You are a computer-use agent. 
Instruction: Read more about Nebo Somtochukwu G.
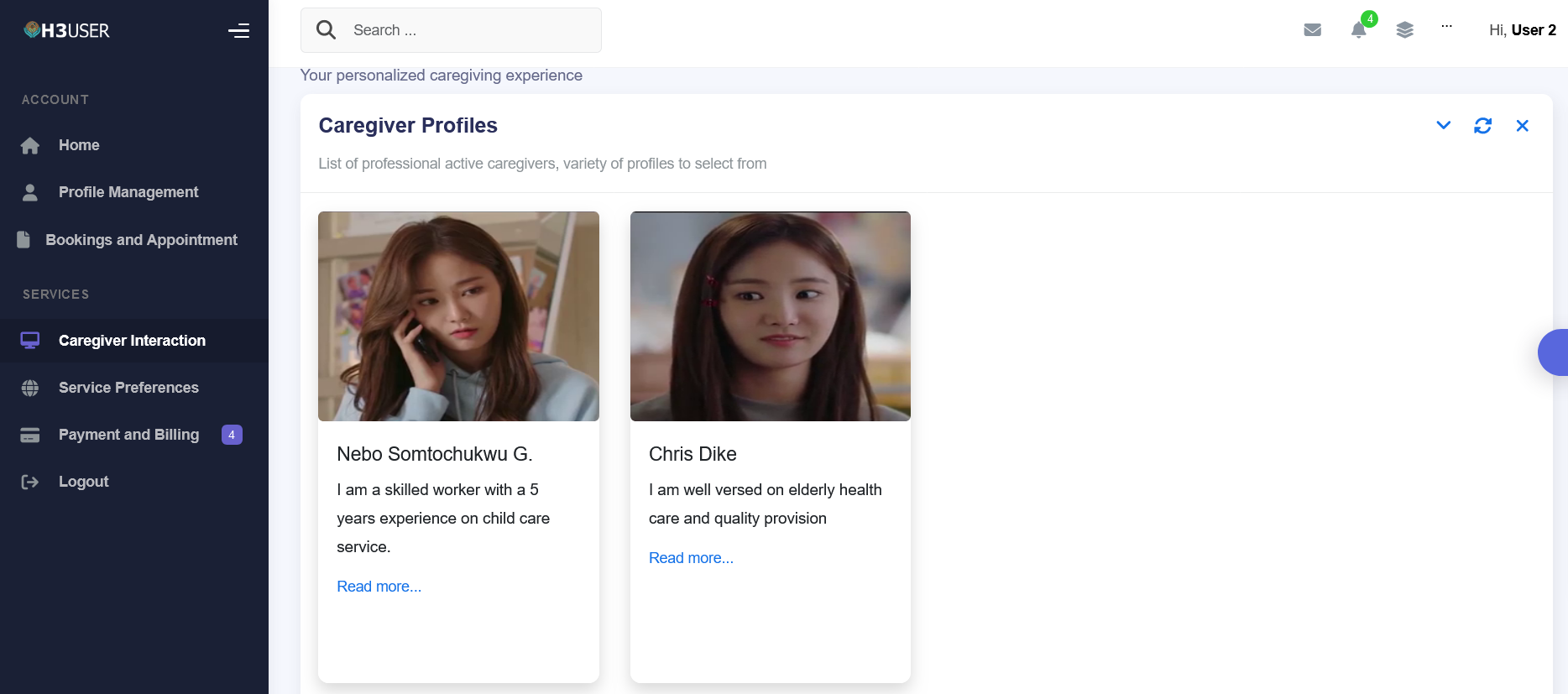coord(379,587)
